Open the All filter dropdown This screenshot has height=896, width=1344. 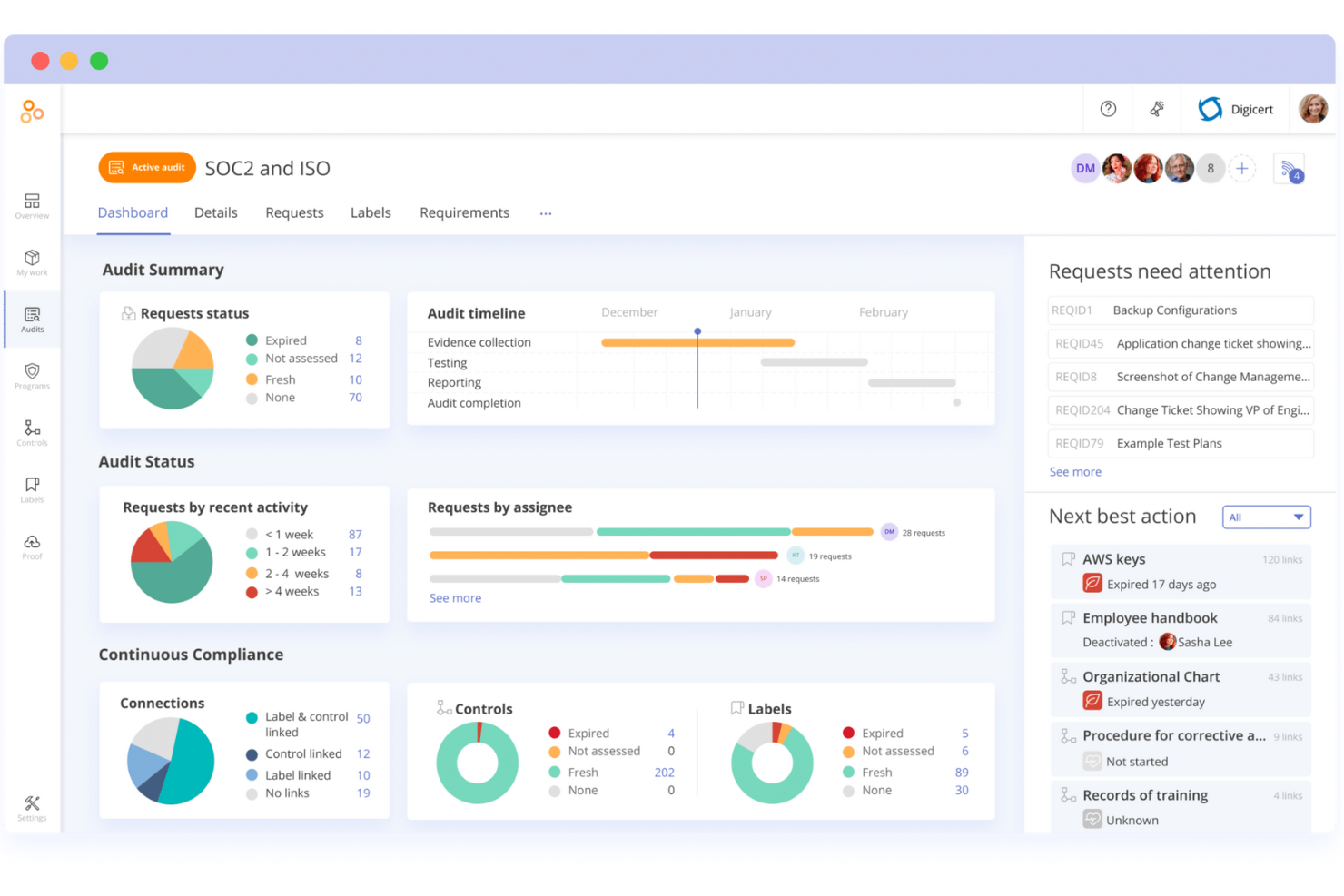tap(1267, 517)
